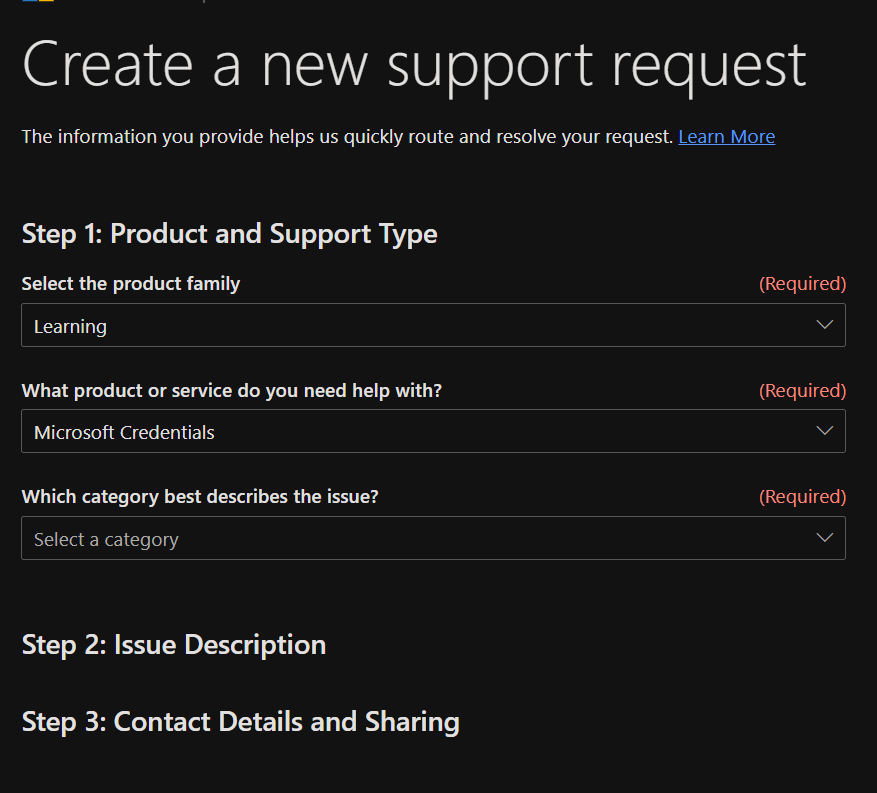Click the information description paragraph
This screenshot has width=877, height=793.
345,136
